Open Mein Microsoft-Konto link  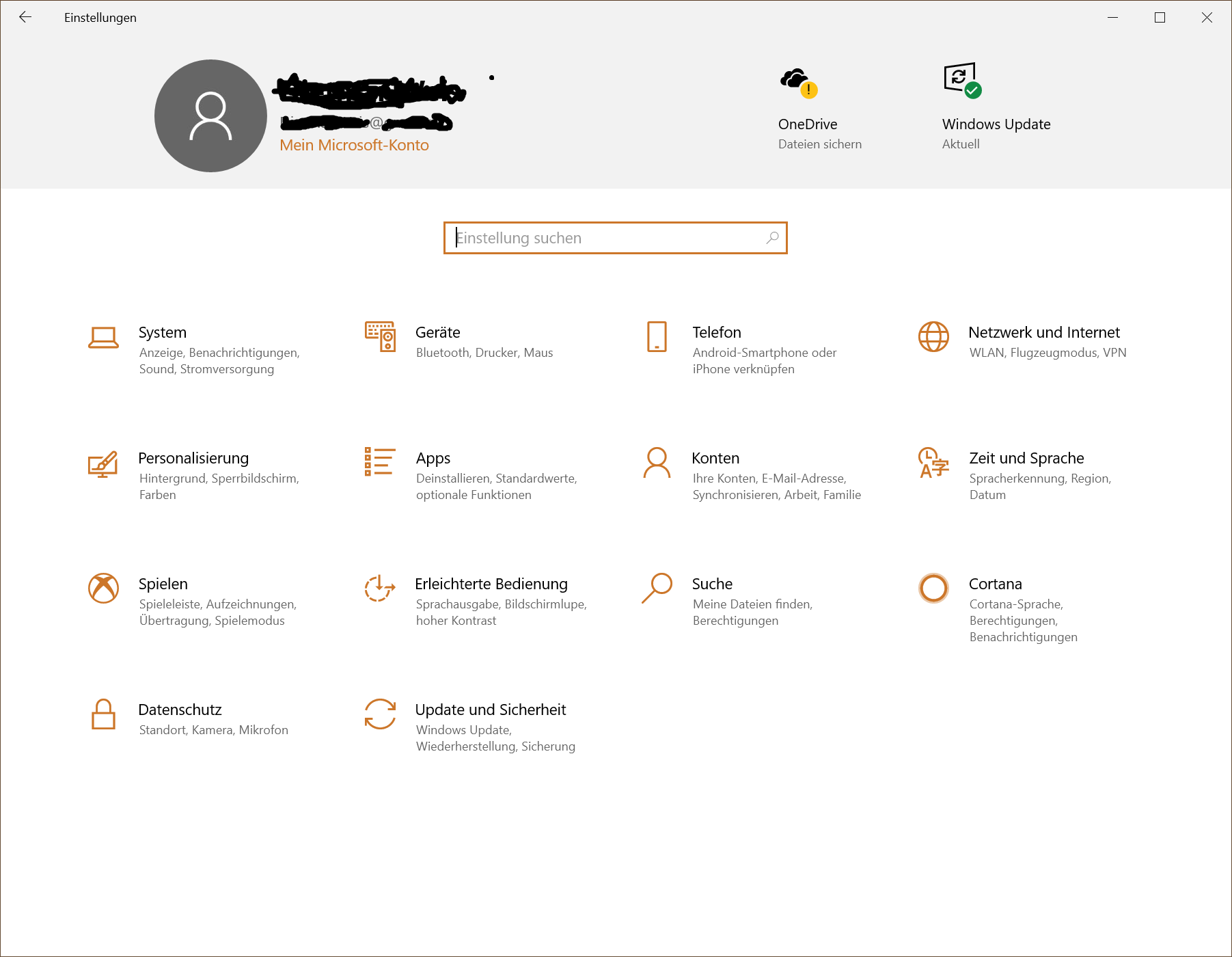point(354,145)
